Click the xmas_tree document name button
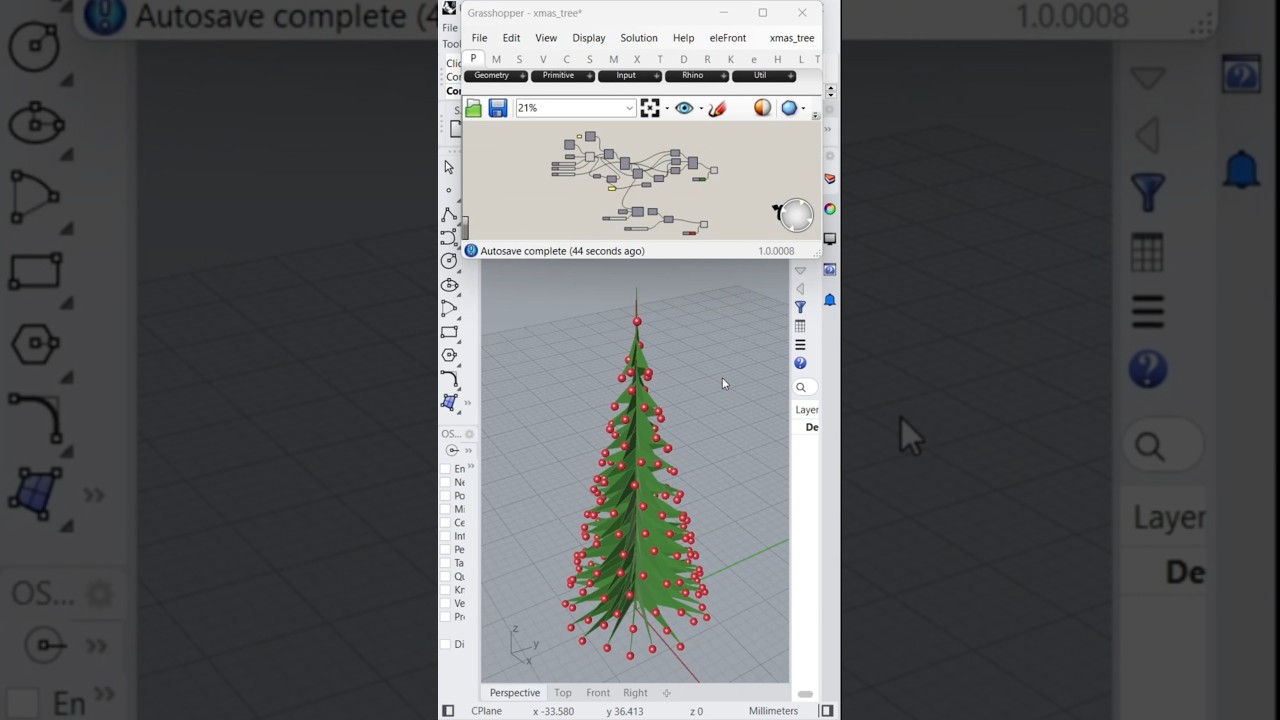1280x720 pixels. [x=792, y=38]
